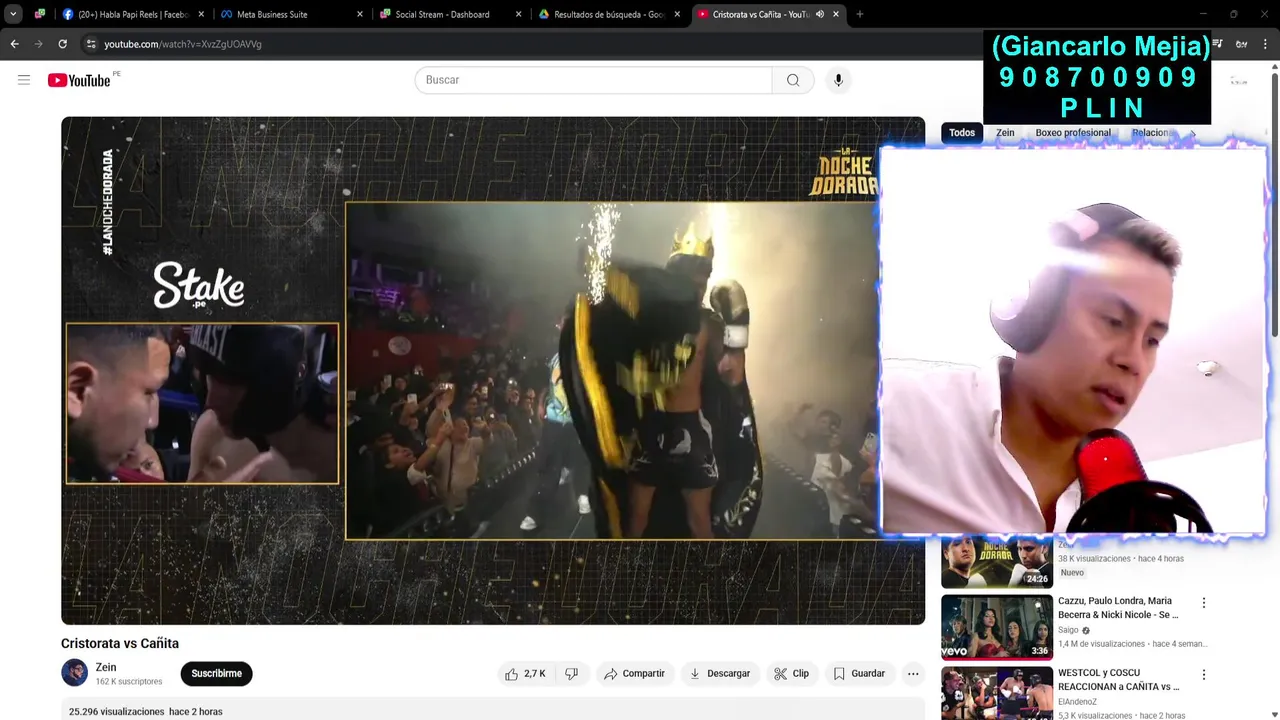1280x720 pixels.
Task: Open the tab search dropdown
Action: click(x=13, y=14)
